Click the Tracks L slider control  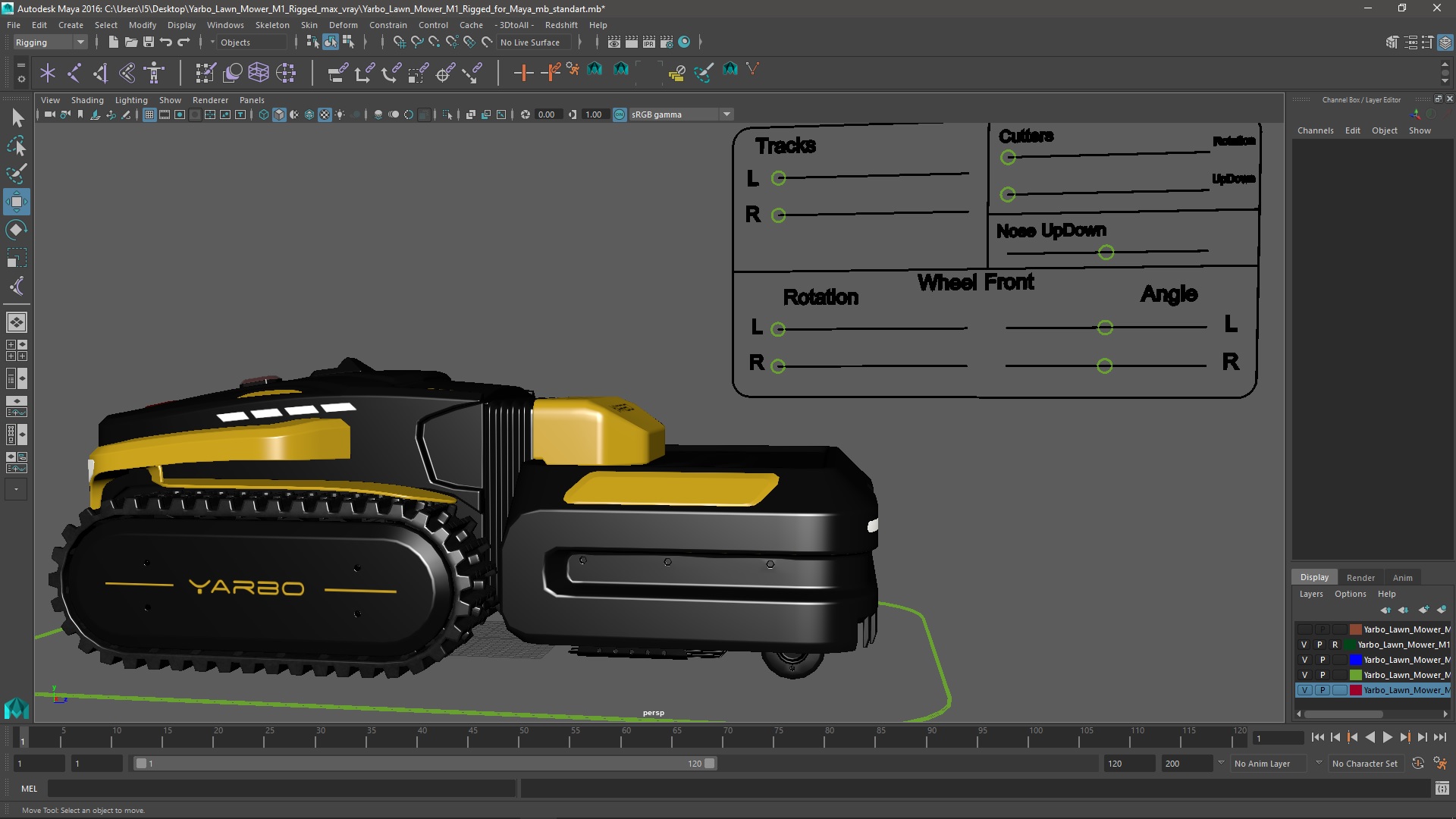click(778, 178)
